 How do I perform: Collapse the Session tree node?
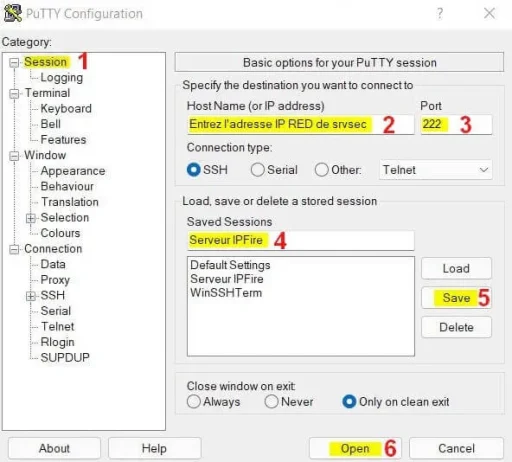pyautogui.click(x=14, y=62)
